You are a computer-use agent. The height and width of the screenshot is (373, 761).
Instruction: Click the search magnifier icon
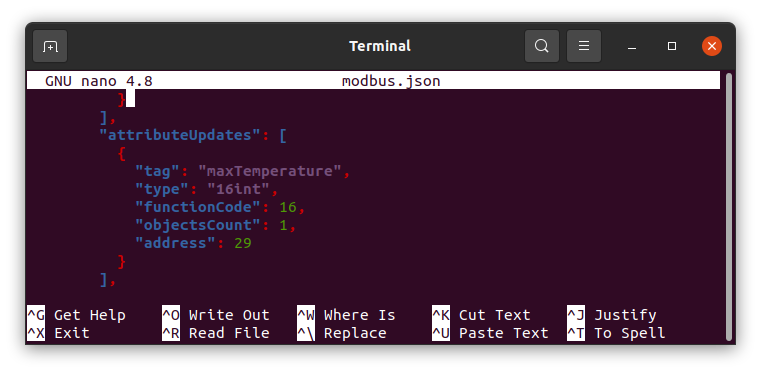click(542, 47)
